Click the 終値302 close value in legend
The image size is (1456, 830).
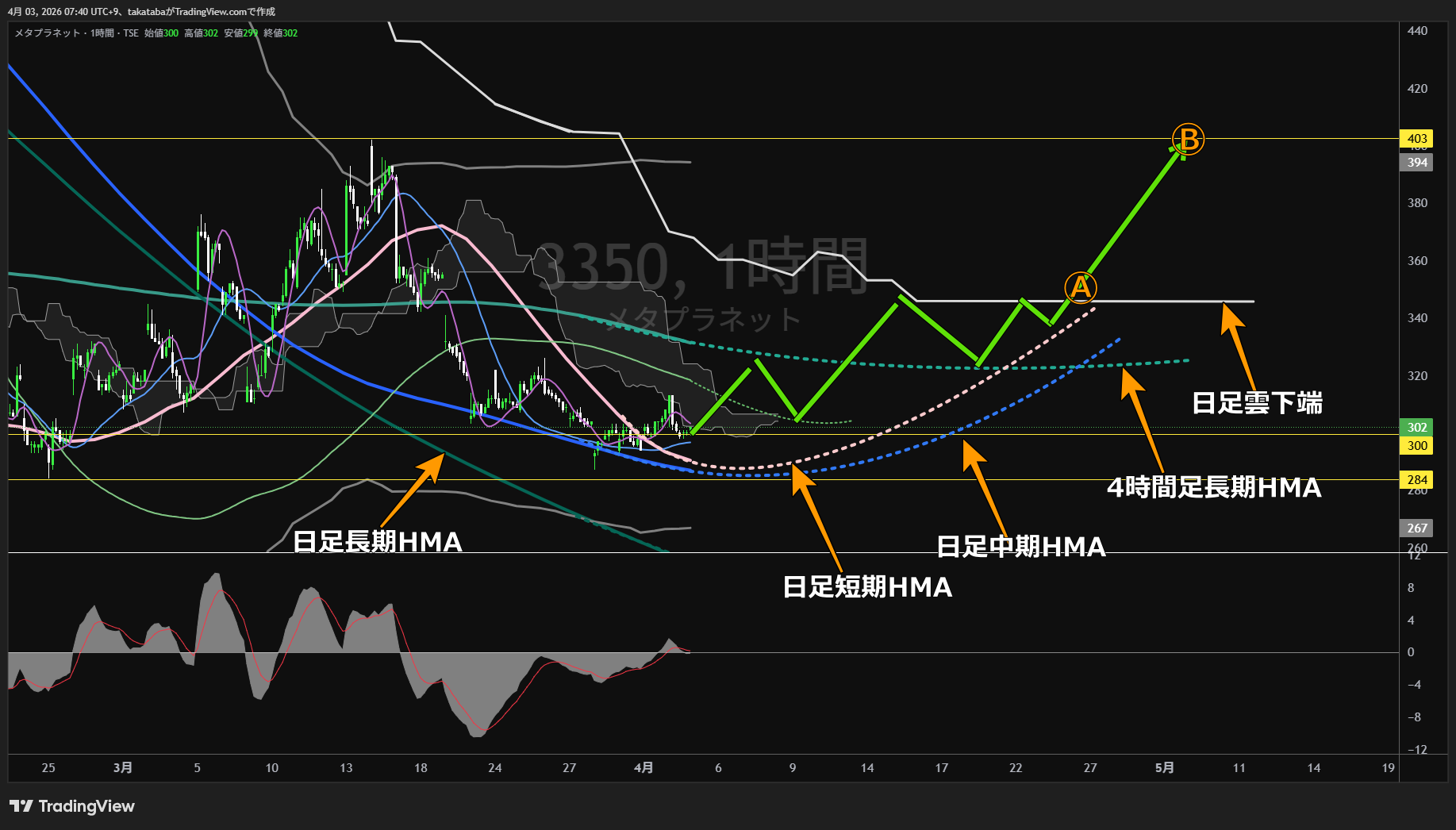point(280,33)
